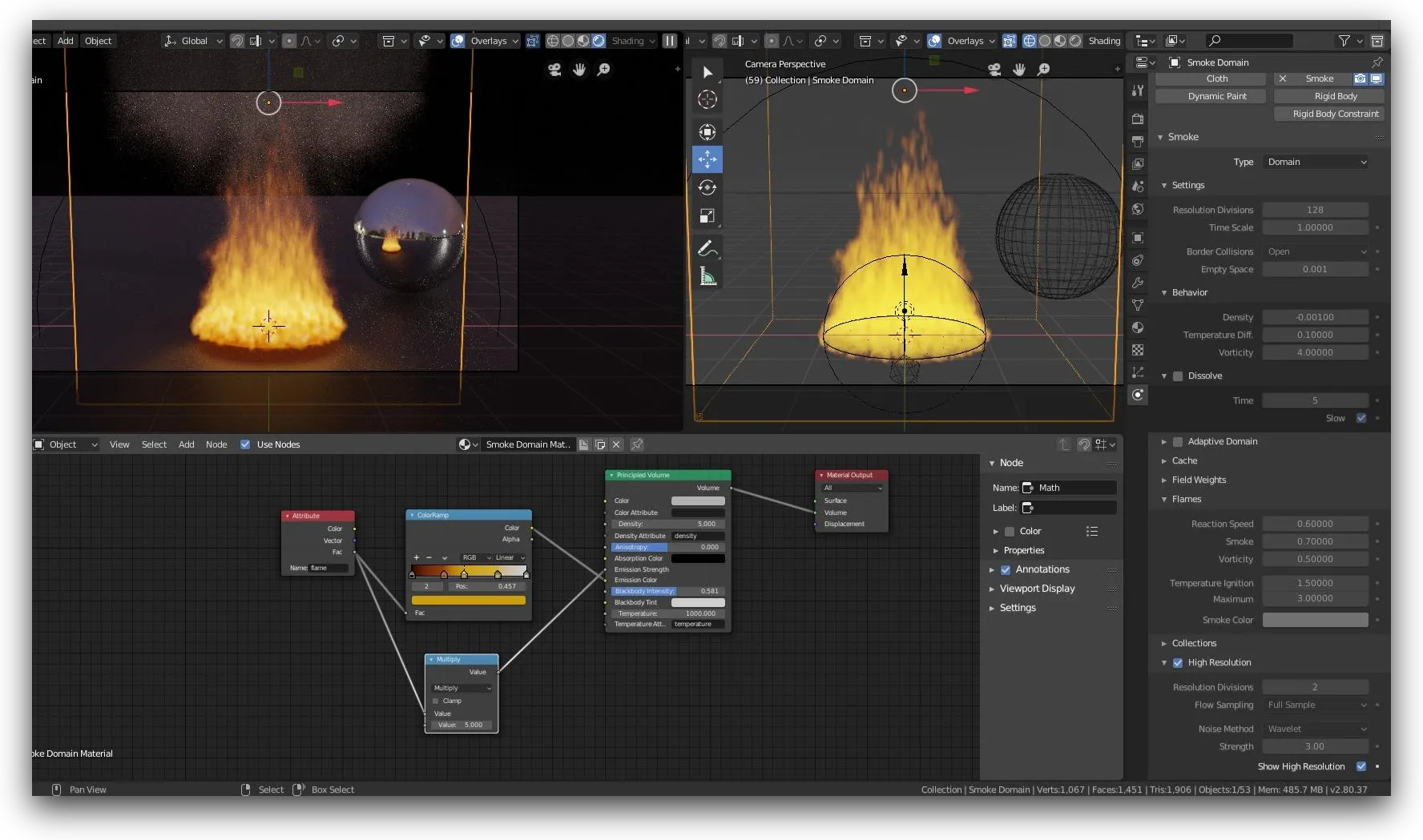Click the Resolution Divisions 128 field
This screenshot has height=840, width=1423.
point(1315,210)
